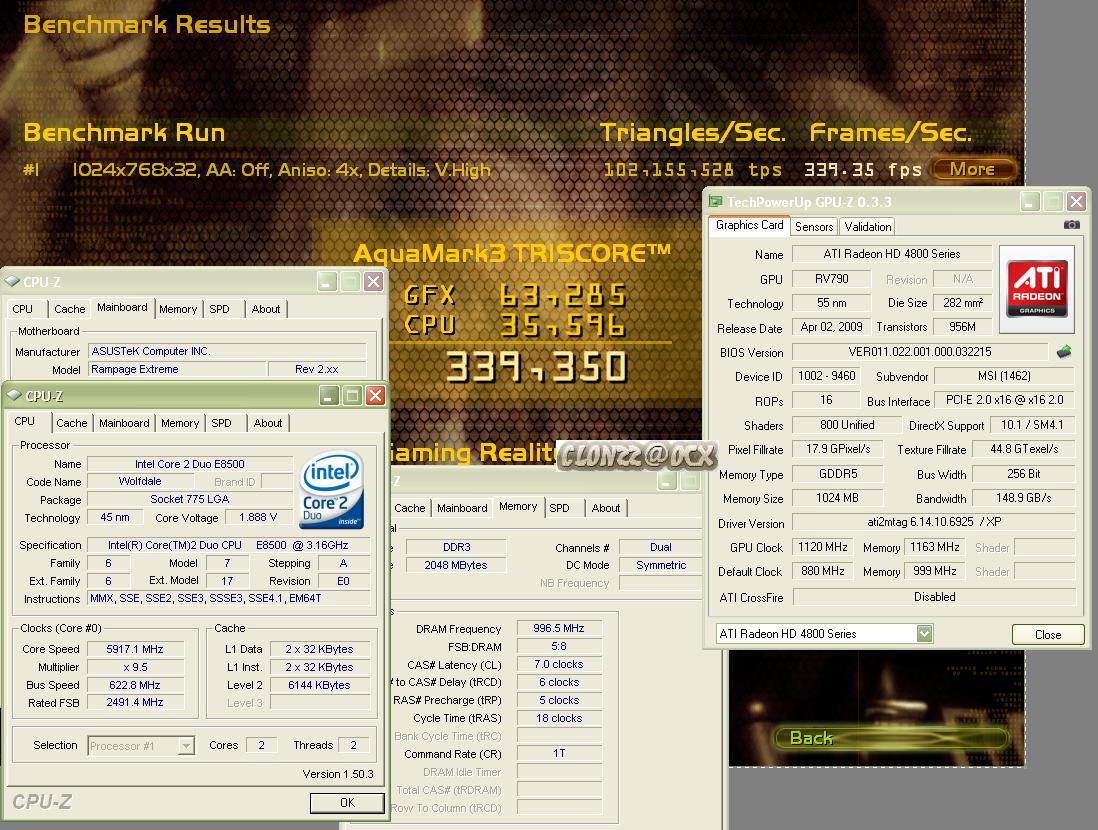Click the Wolfdale code name field

pyautogui.click(x=140, y=481)
